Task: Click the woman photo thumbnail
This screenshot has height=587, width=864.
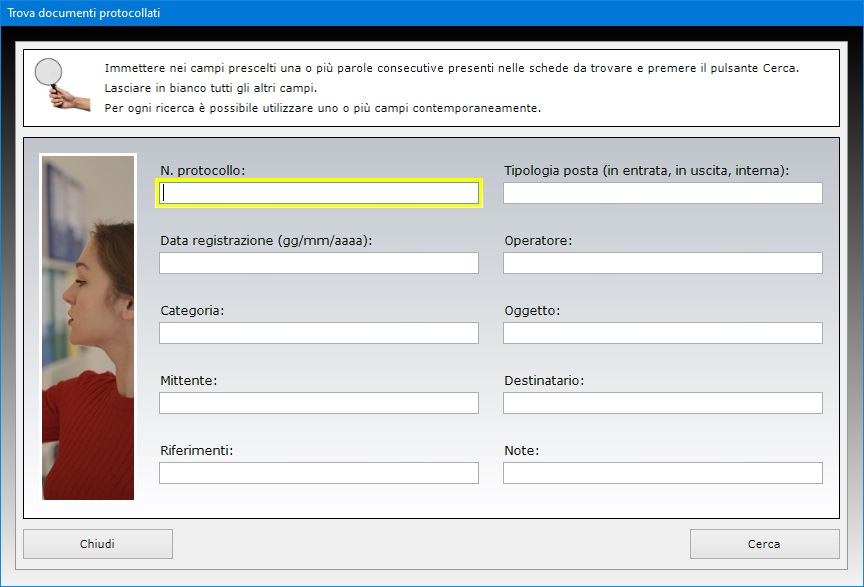Action: pyautogui.click(x=88, y=327)
